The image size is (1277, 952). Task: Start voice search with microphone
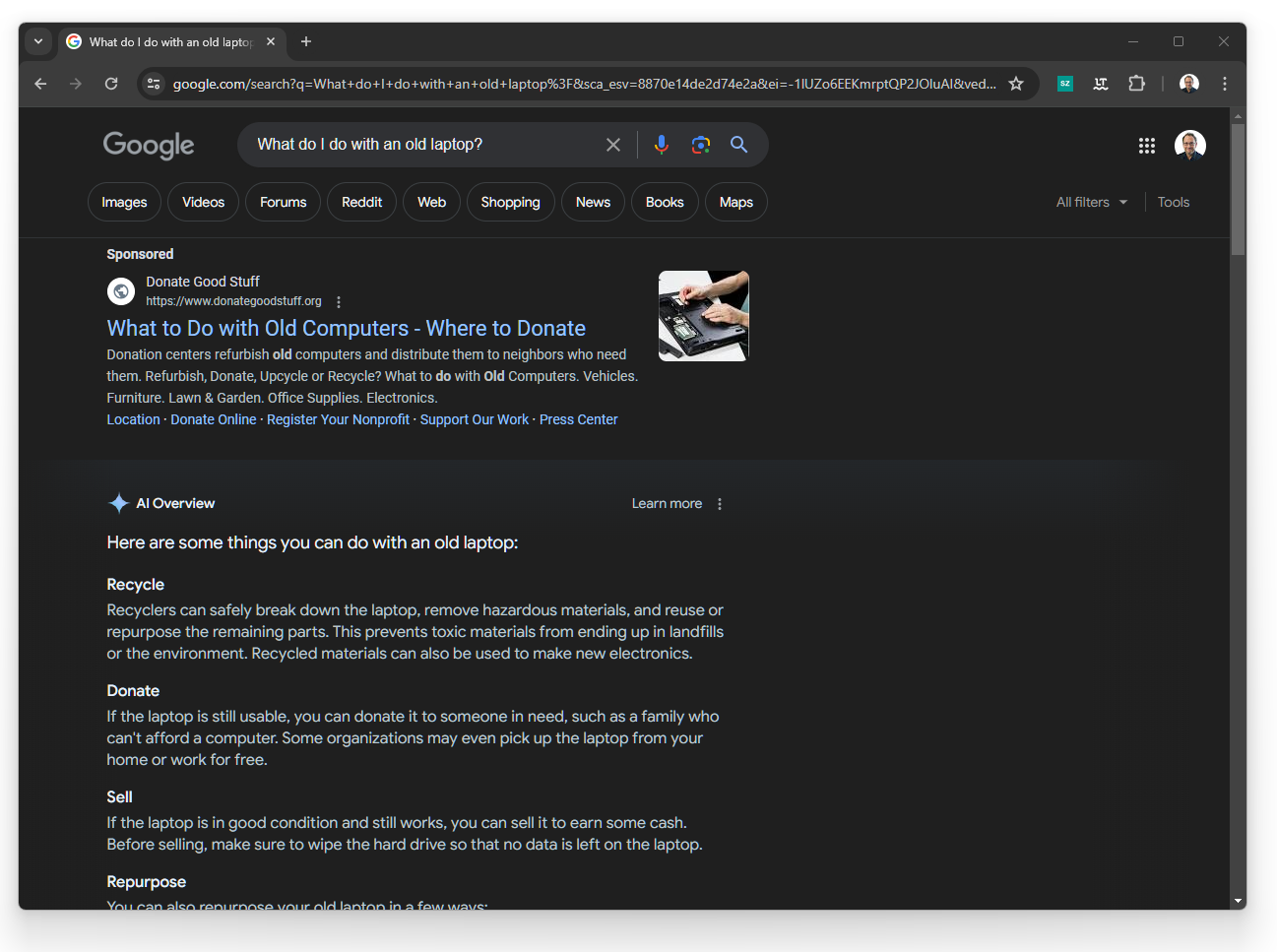pos(662,145)
